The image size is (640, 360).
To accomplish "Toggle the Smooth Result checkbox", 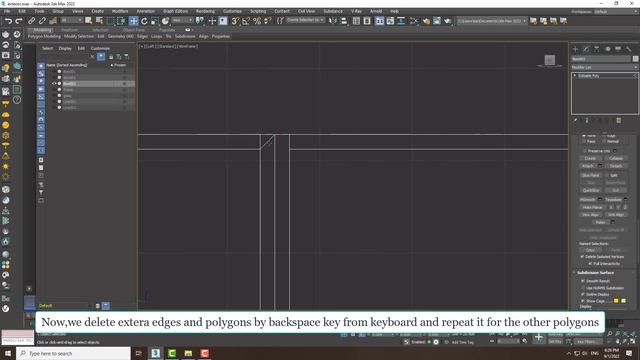I will (583, 281).
